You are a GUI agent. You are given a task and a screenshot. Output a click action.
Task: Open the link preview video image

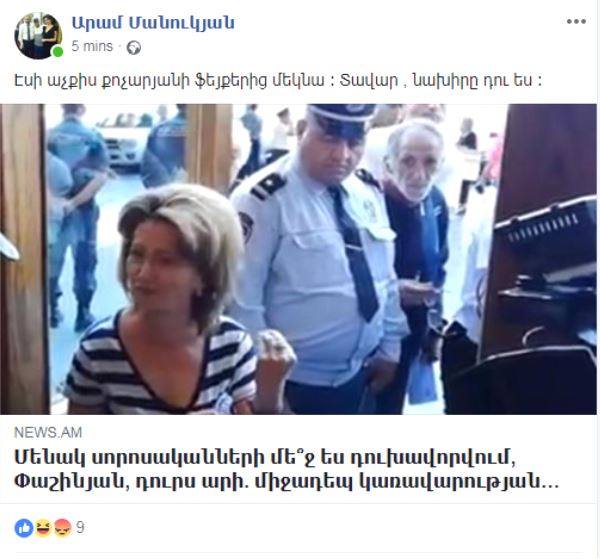coord(298,259)
